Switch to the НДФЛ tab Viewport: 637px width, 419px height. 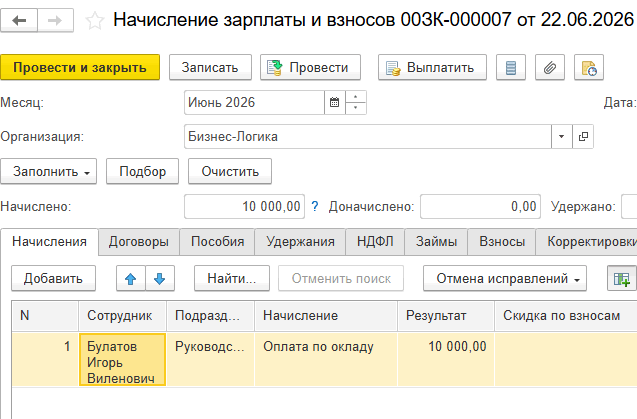(375, 242)
